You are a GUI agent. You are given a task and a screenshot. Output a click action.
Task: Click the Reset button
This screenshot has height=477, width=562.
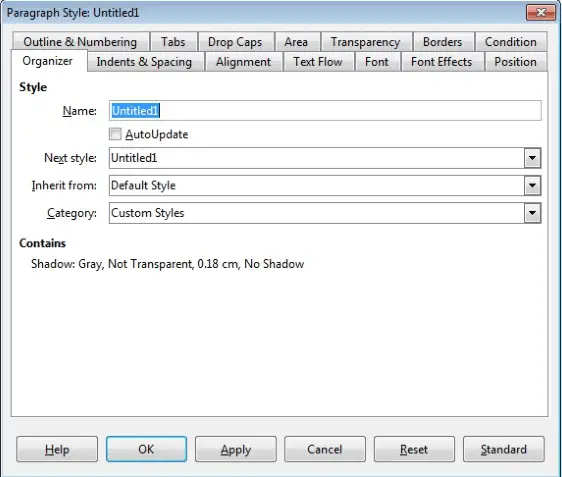point(414,449)
